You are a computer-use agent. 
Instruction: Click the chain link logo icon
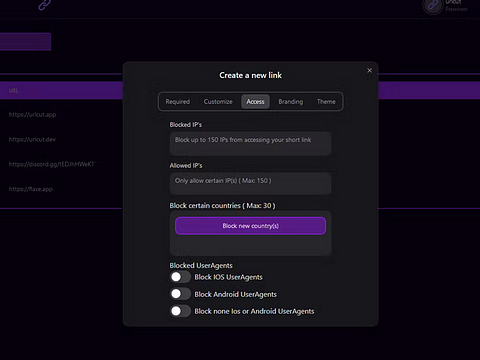[x=45, y=5]
